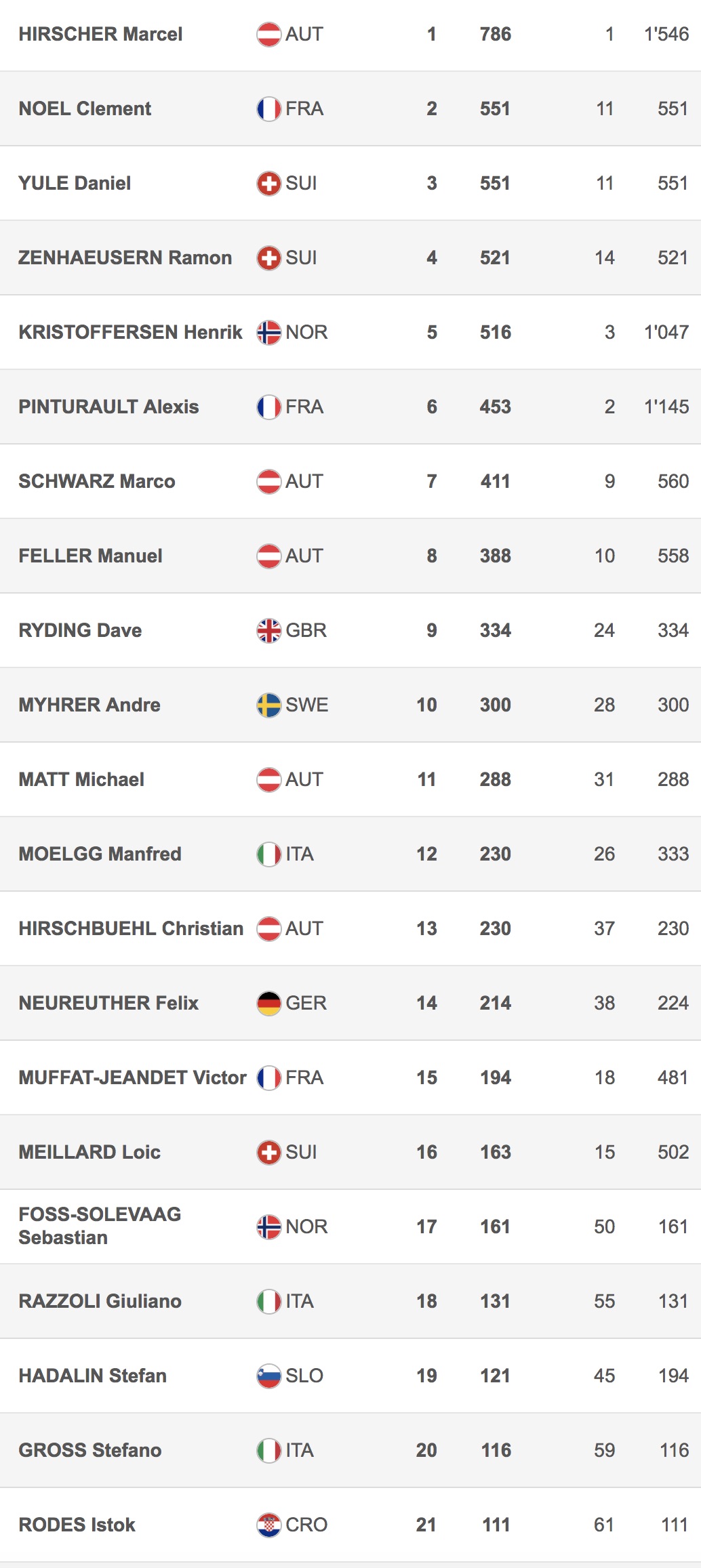Click HIRSCHER's overall points 1'546
This screenshot has height=1568, width=701.
pos(666,35)
